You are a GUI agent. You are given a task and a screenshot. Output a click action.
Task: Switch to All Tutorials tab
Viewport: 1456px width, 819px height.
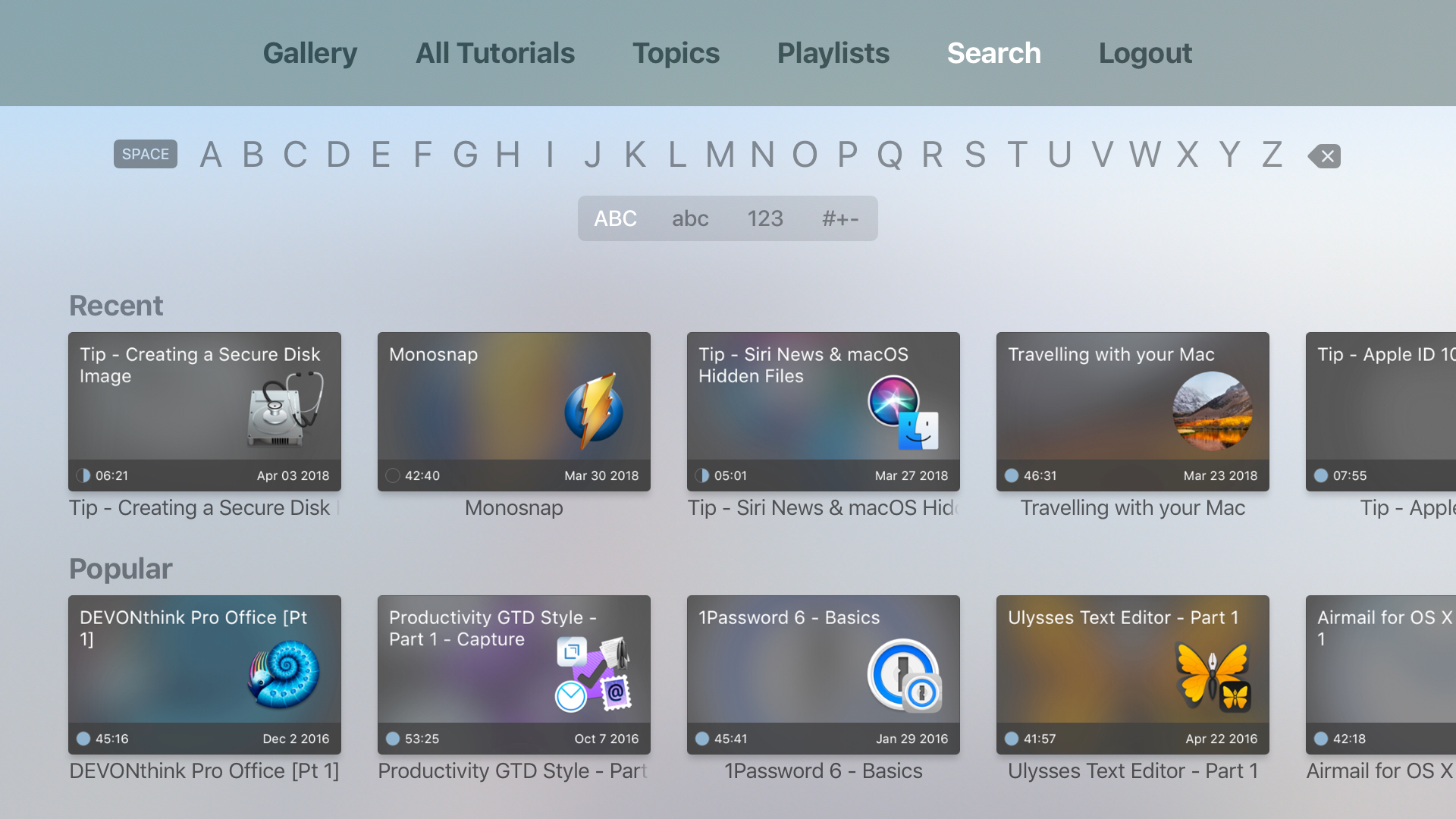click(495, 53)
